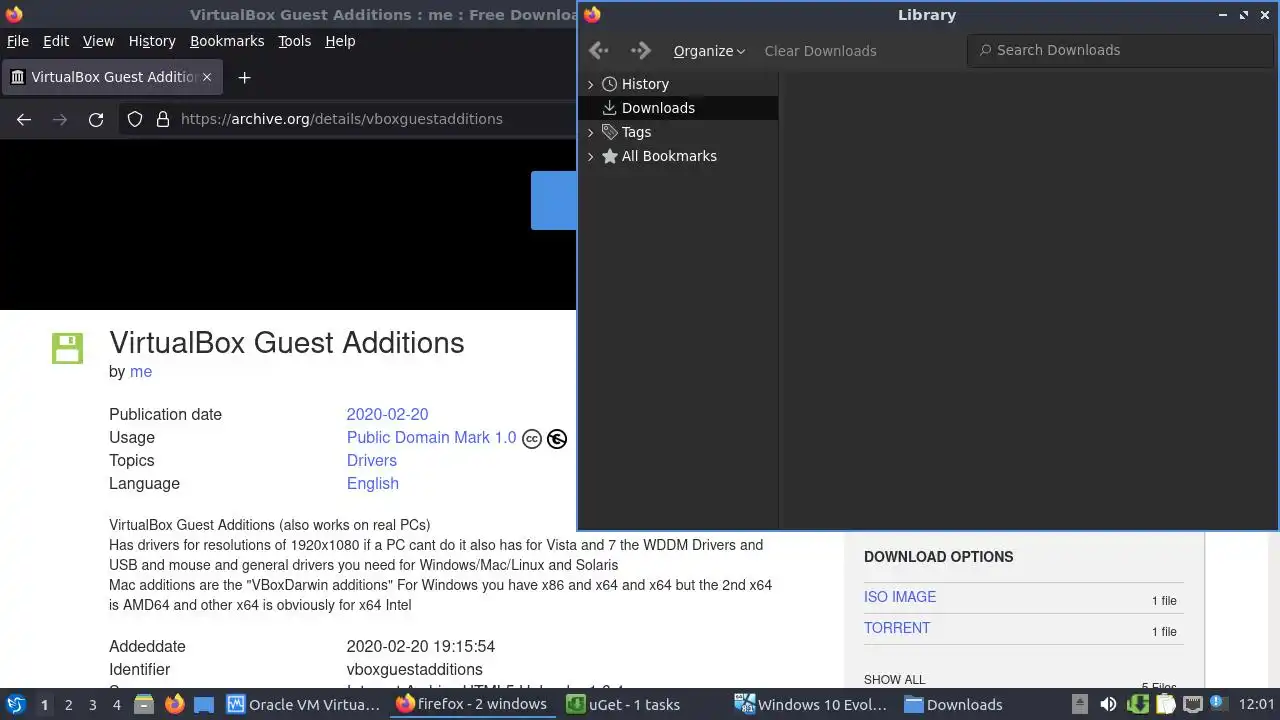Click the TORRENT download option
The width and height of the screenshot is (1280, 720).
(x=897, y=628)
